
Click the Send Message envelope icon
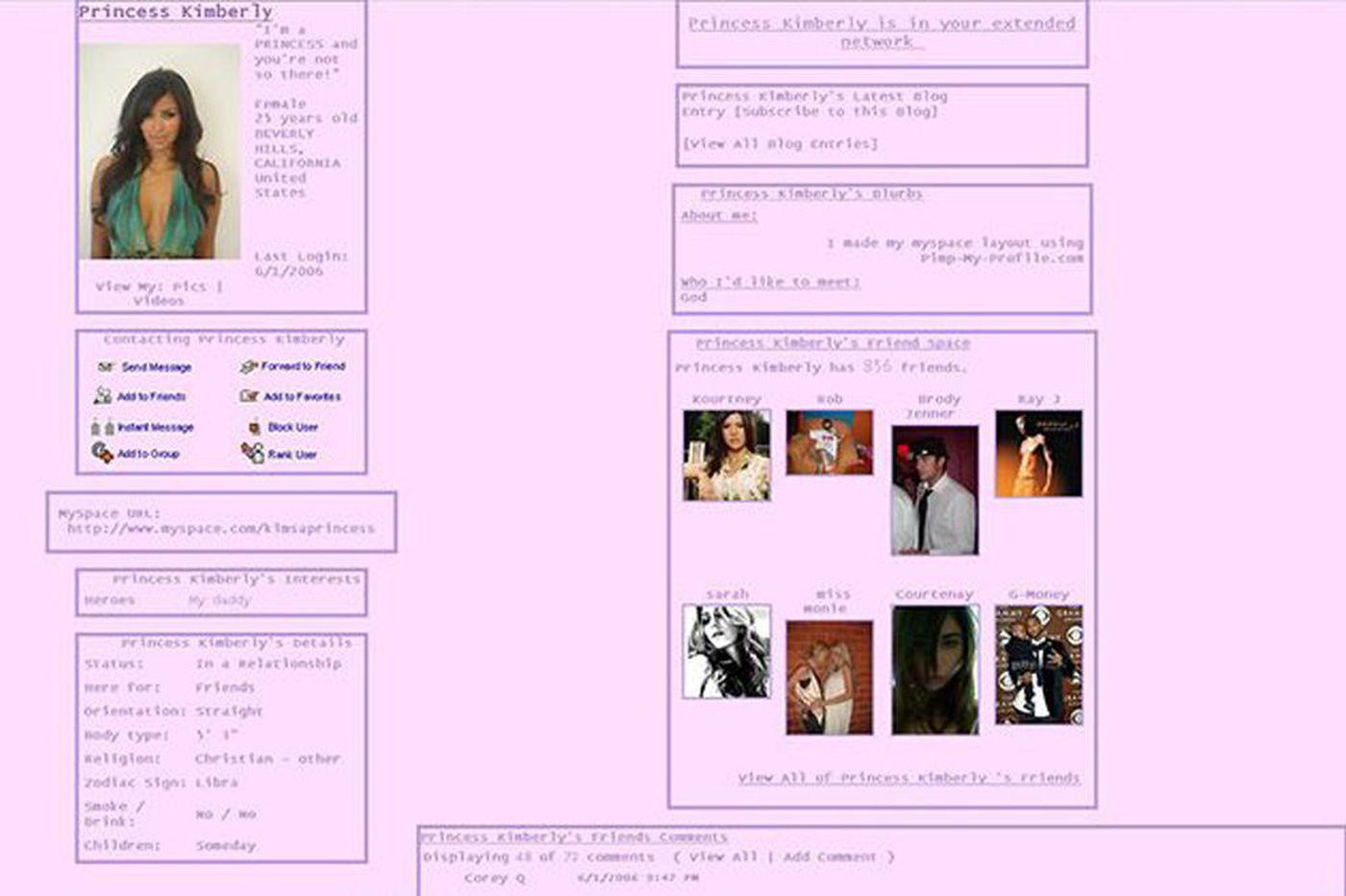pos(106,367)
